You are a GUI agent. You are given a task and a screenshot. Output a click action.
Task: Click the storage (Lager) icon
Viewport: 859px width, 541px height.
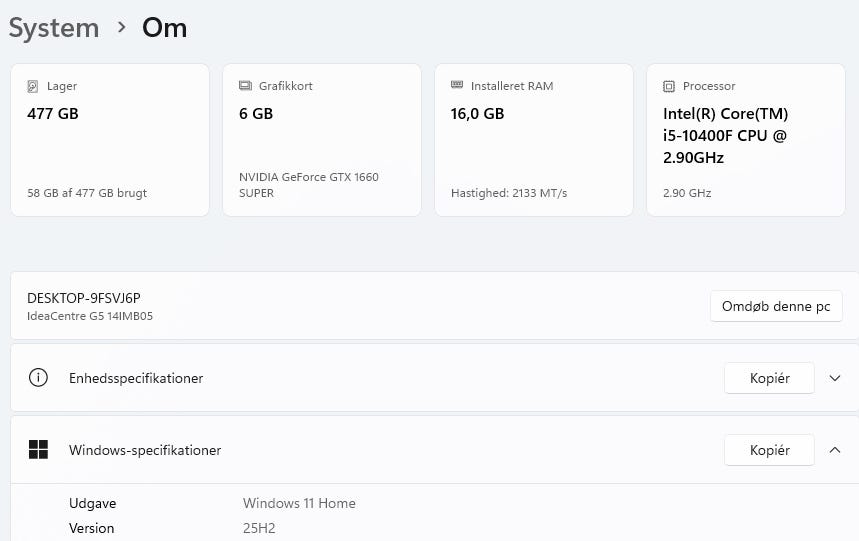click(33, 86)
